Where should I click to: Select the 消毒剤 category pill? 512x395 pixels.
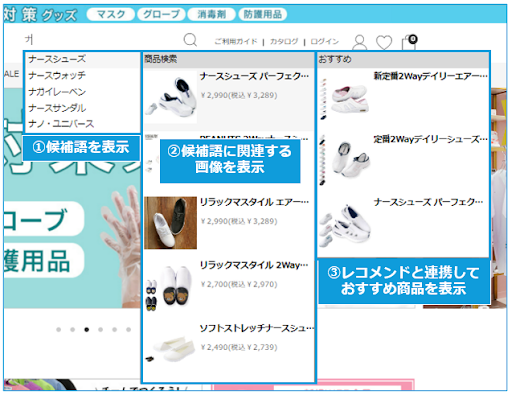[x=212, y=14]
